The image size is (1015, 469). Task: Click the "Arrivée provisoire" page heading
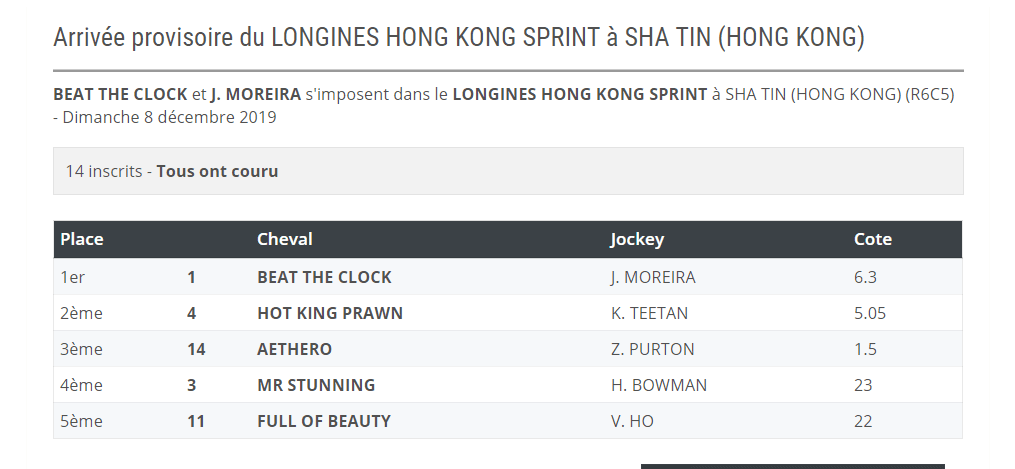(459, 38)
